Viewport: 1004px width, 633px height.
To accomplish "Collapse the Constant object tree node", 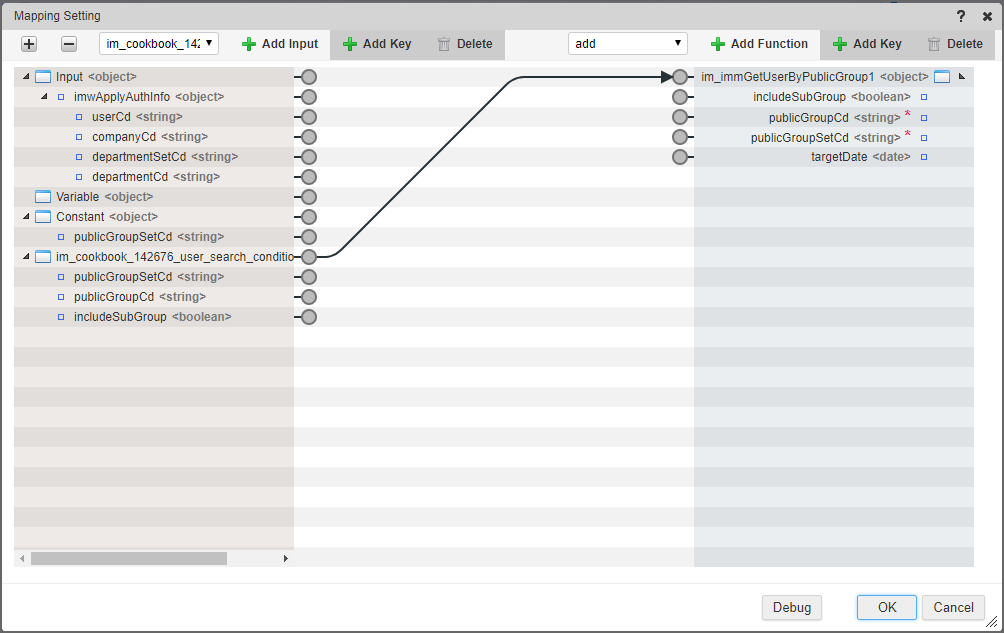I will click(26, 217).
